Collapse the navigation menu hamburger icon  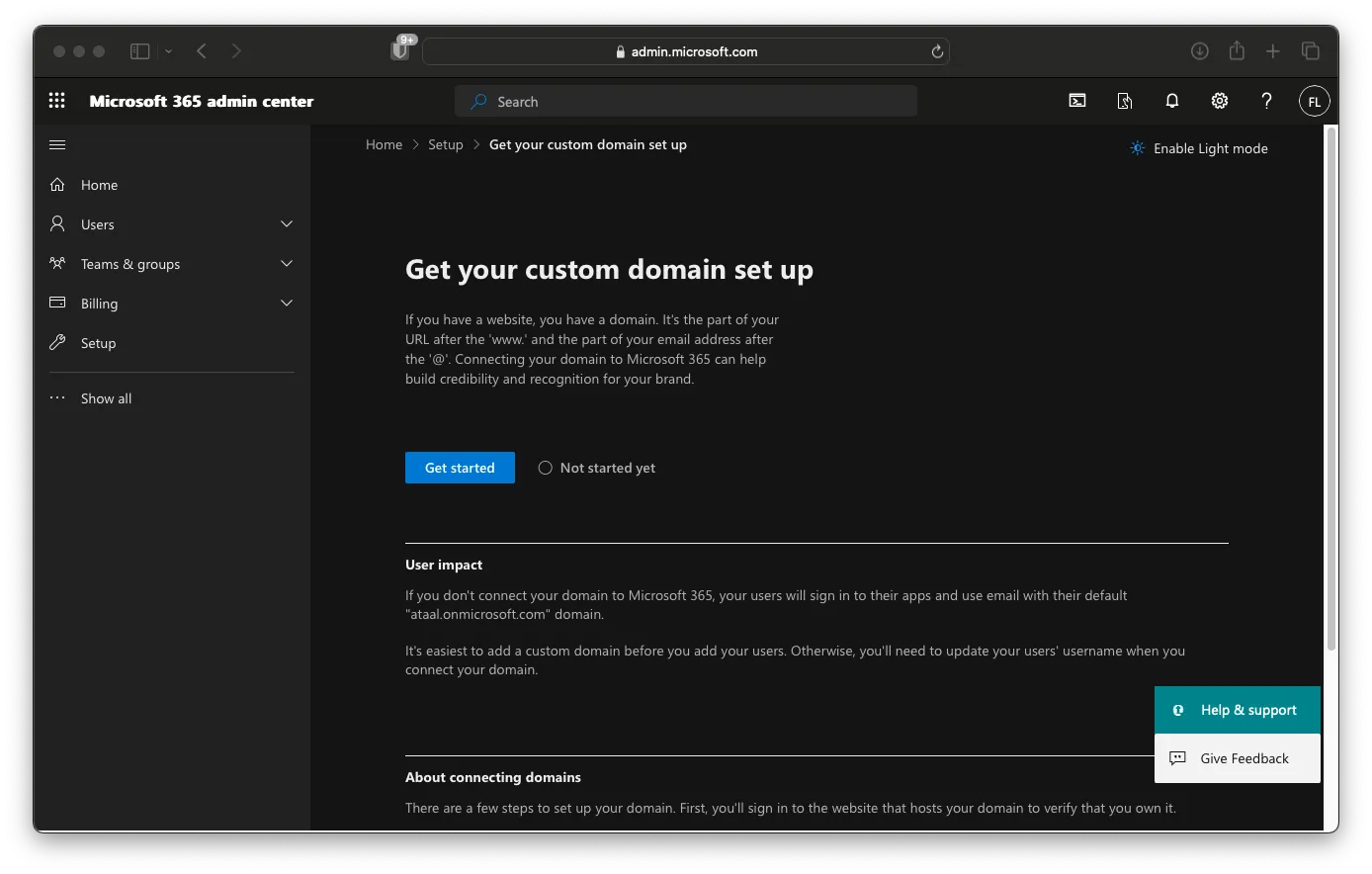pos(57,145)
